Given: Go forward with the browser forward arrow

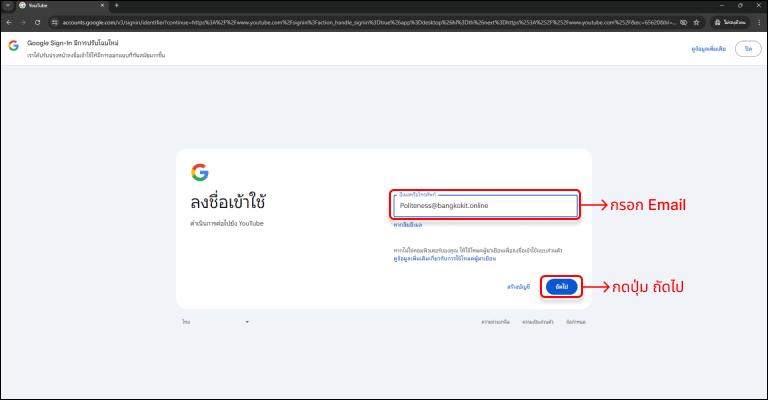Looking at the screenshot, I should pos(23,23).
